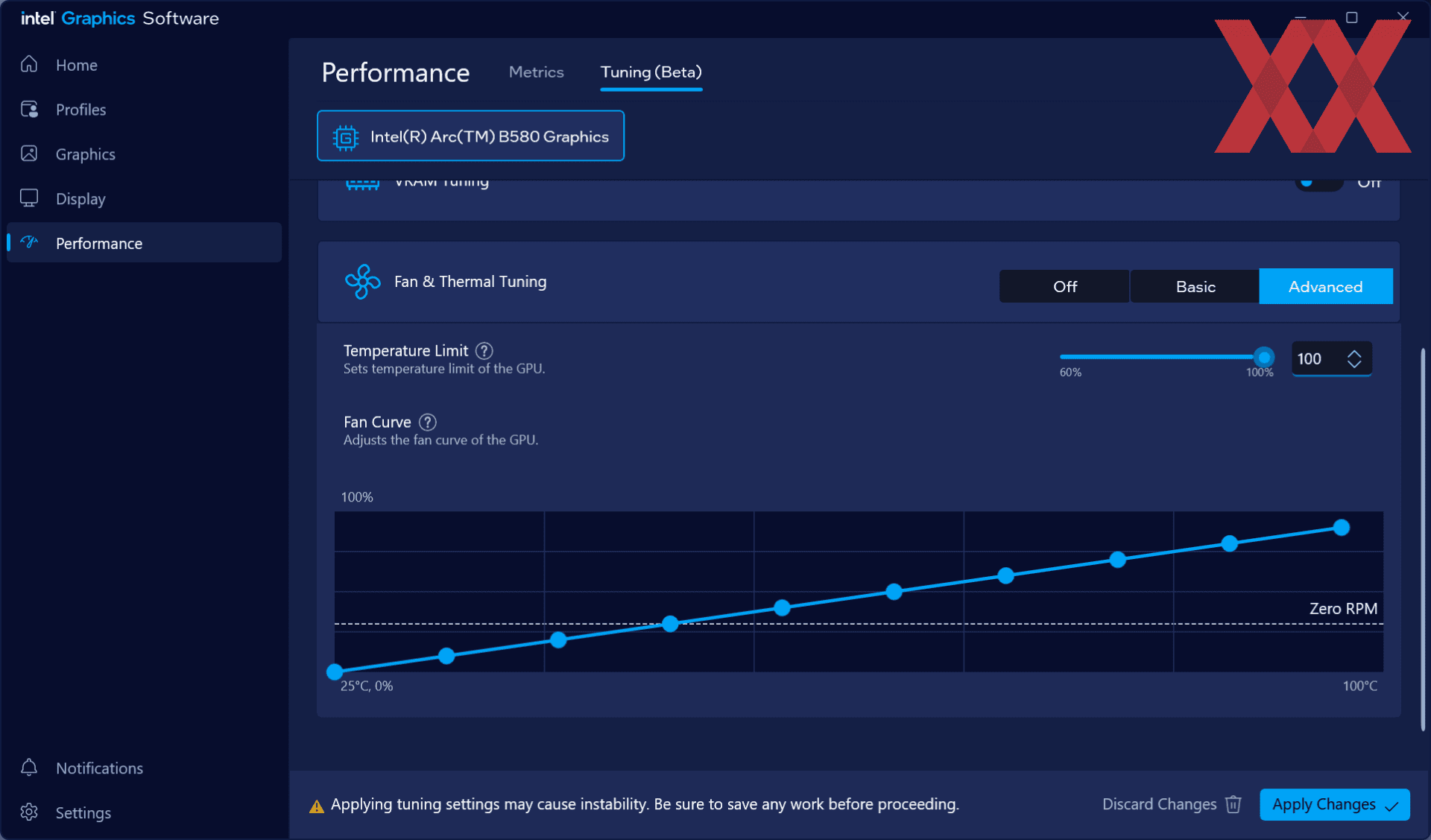The height and width of the screenshot is (840, 1431).
Task: Click the "100%" fan speed axis label
Action: (357, 497)
